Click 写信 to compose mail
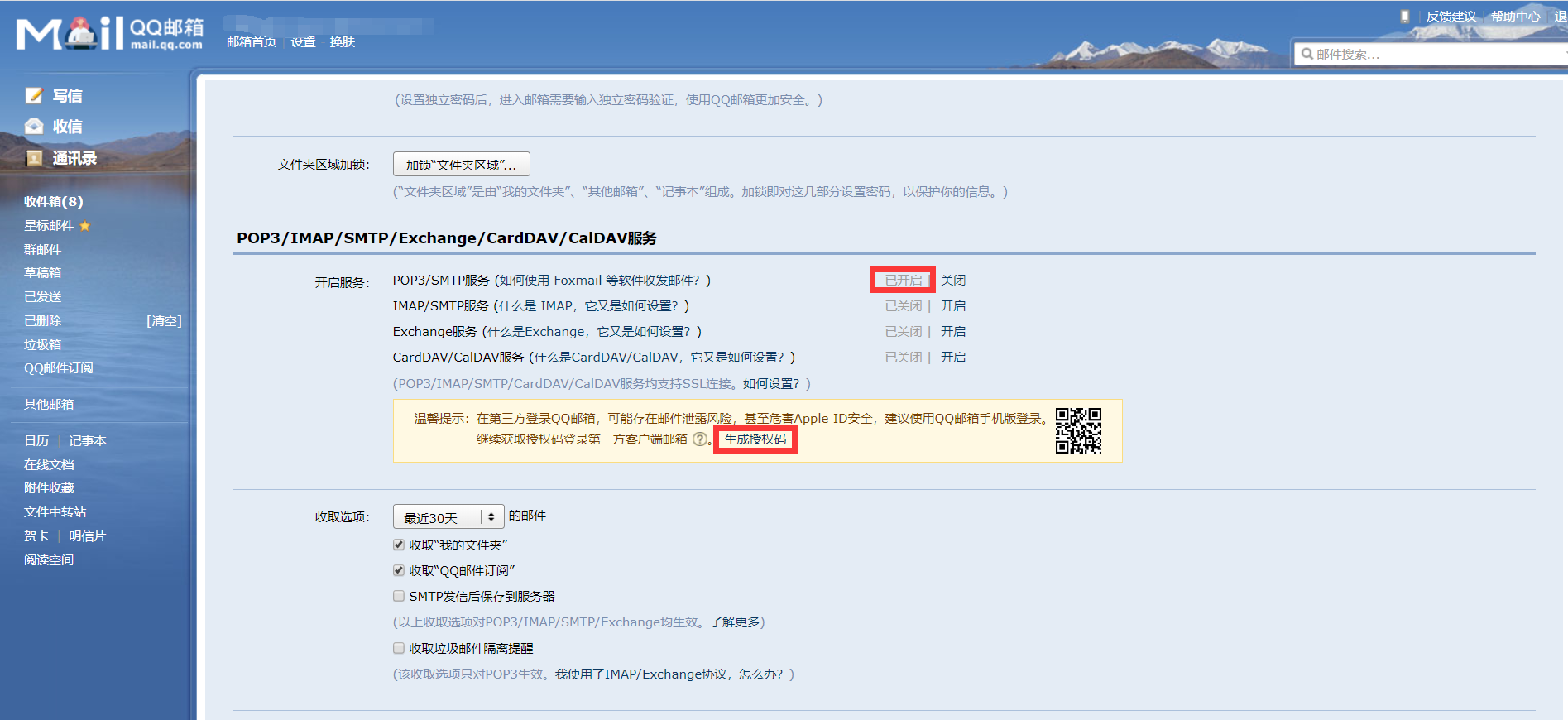Viewport: 1568px width, 720px height. point(68,96)
